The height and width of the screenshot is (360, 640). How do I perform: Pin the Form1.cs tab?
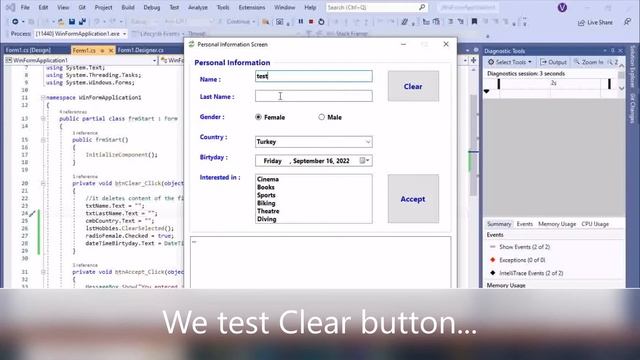102,51
